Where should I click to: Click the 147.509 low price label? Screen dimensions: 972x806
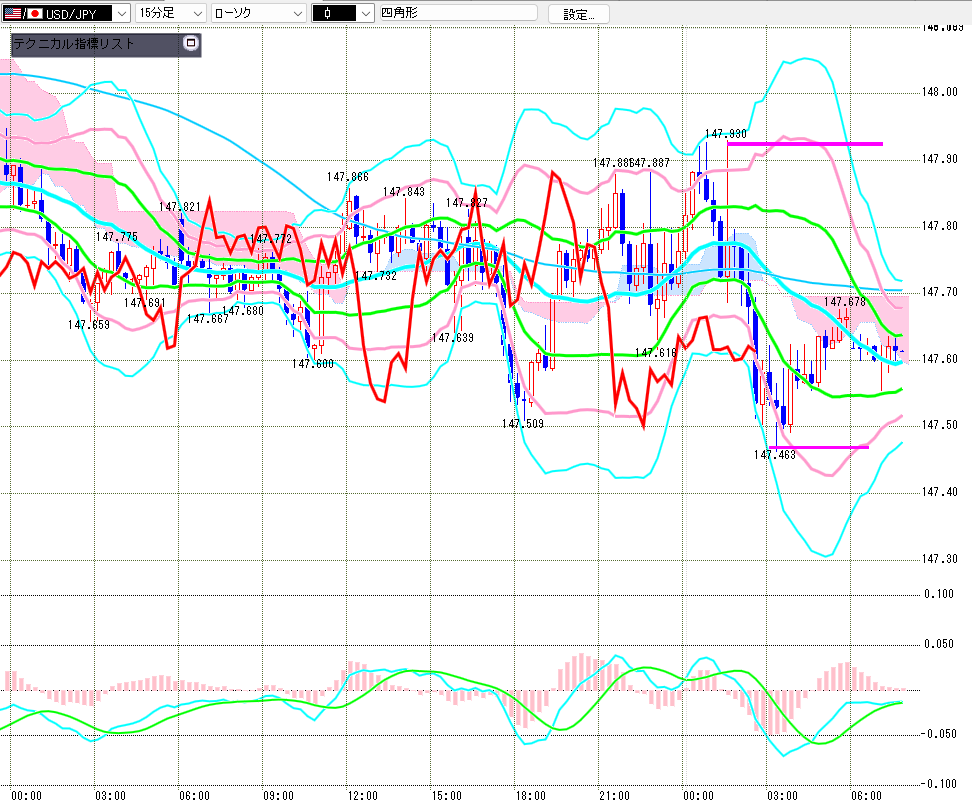[522, 423]
